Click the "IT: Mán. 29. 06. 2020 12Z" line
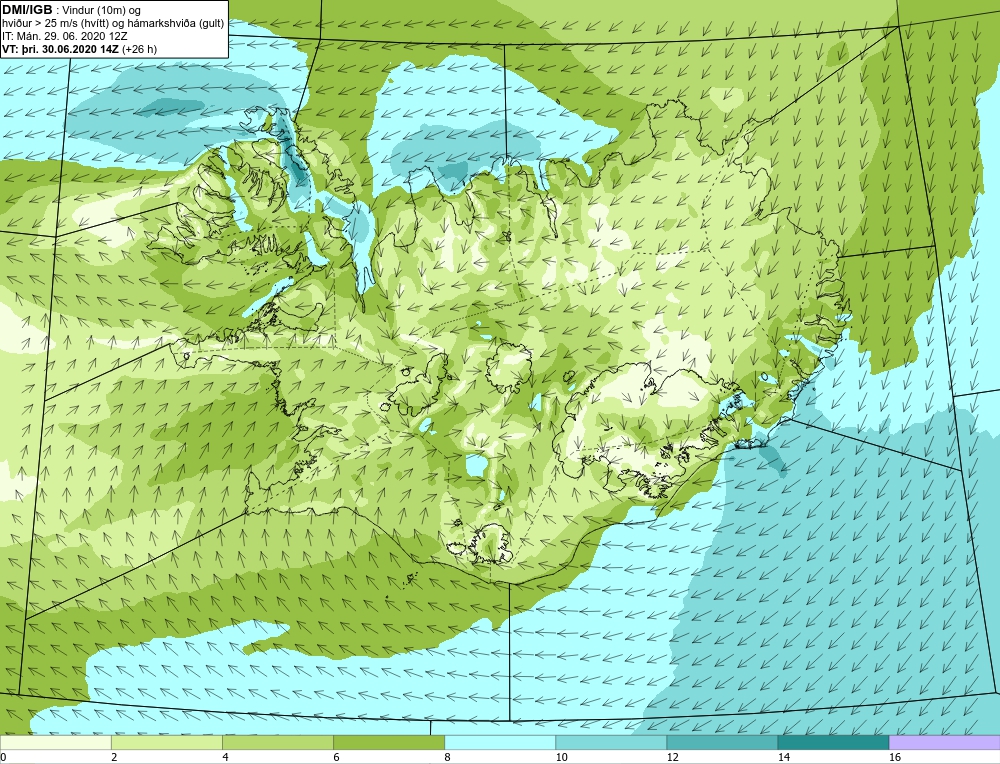1000x764 pixels. pos(64,36)
